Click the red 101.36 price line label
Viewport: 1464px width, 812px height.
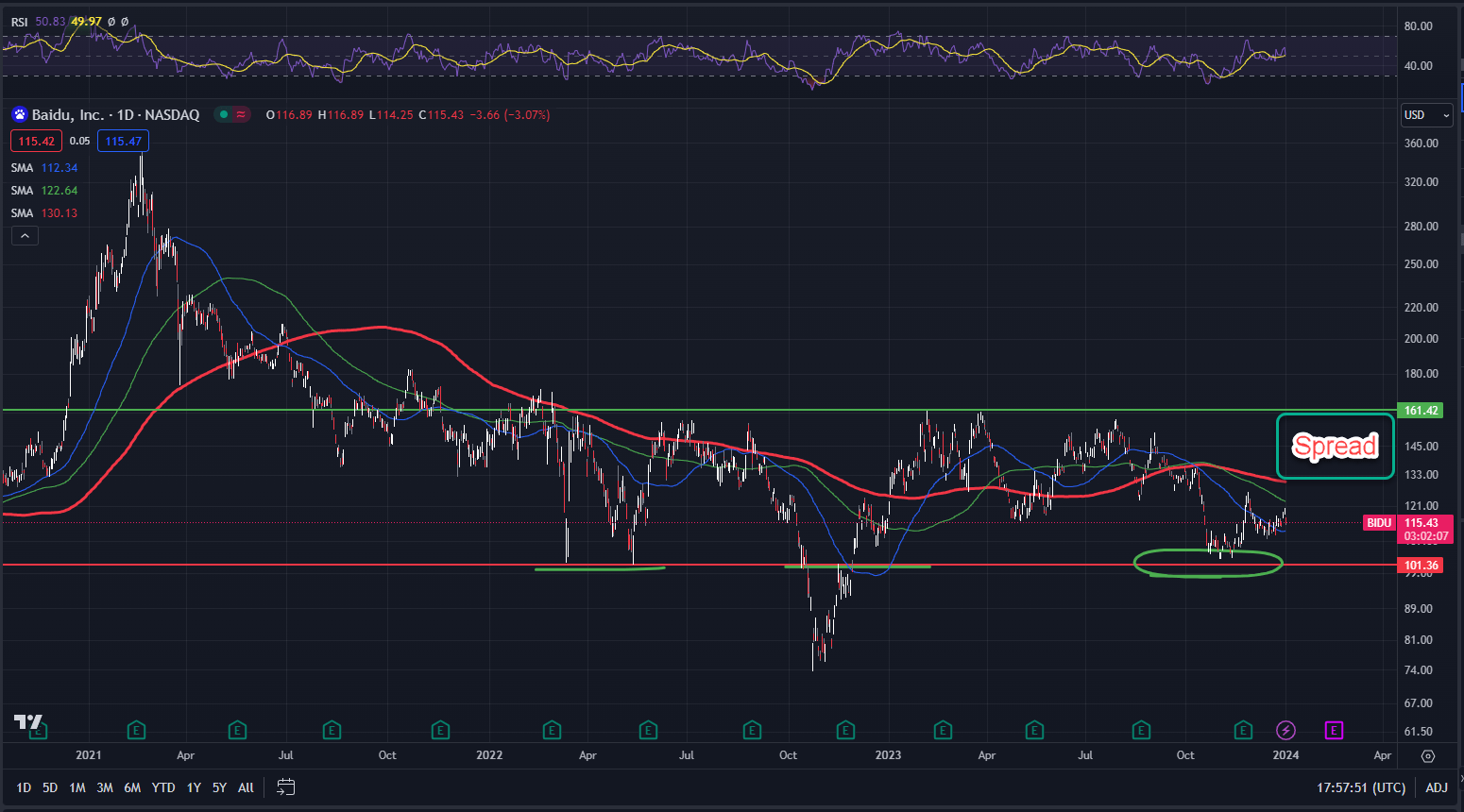[x=1421, y=566]
